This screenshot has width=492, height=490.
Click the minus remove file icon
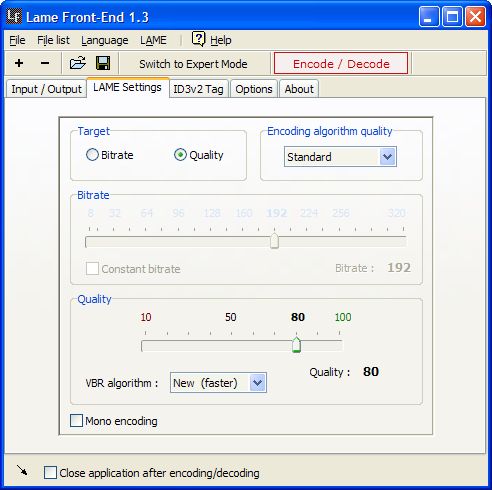pos(45,63)
